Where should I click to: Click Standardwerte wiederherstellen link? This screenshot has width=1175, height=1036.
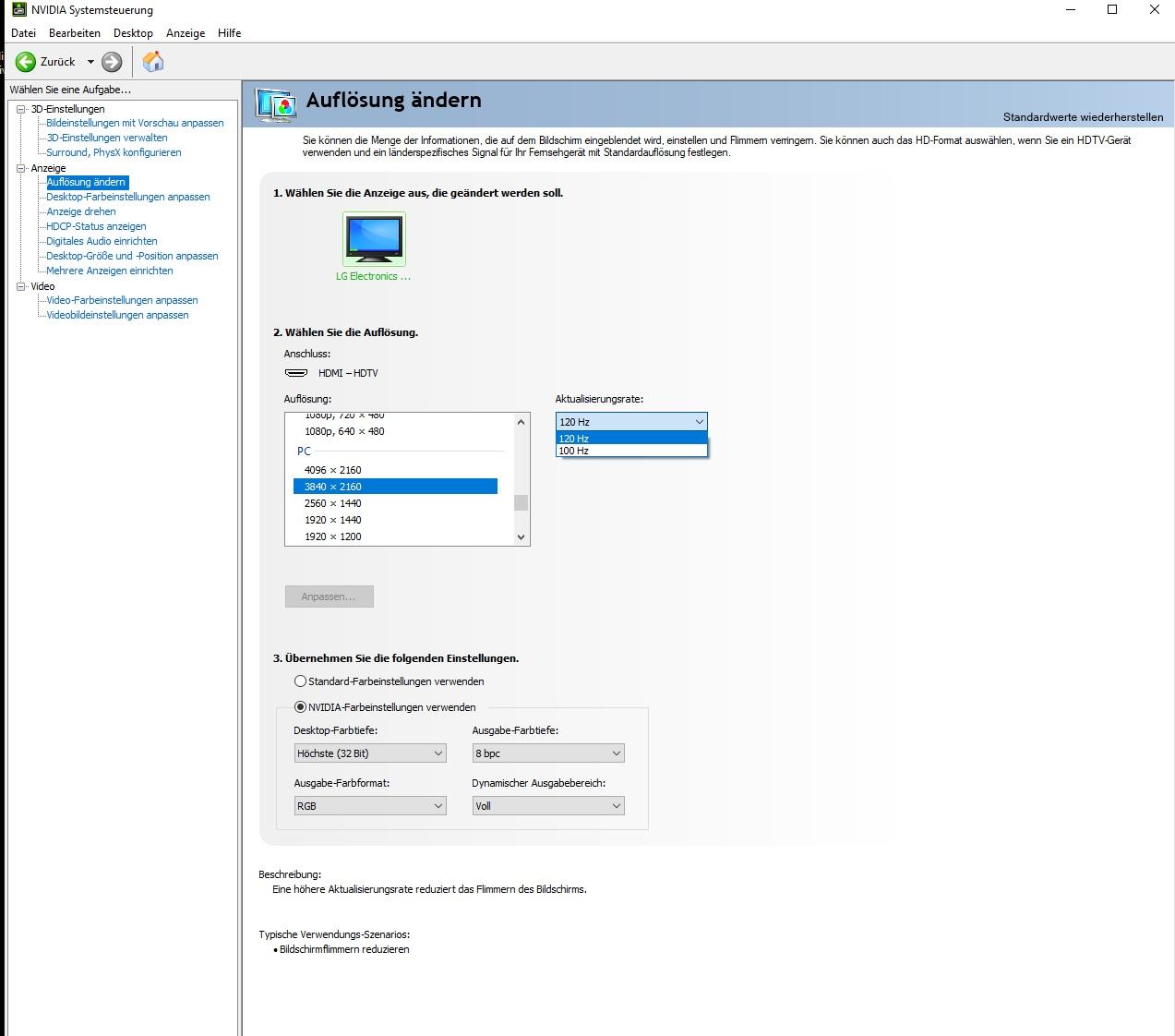(x=1083, y=117)
